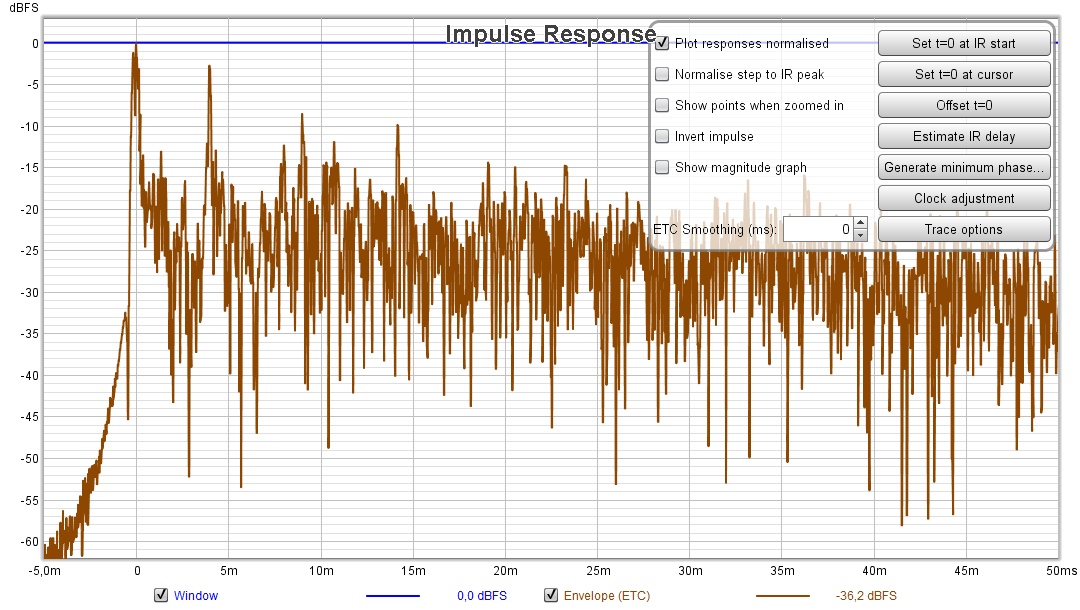Increase ETC Smoothing with up arrow
Screen dimensions: 1080x610
(x=860, y=224)
